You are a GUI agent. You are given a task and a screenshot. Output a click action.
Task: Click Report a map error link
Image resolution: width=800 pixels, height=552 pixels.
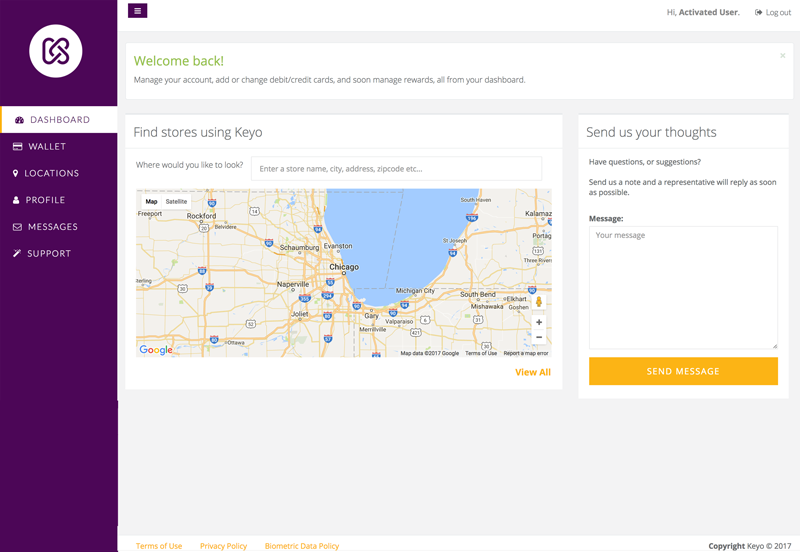526,353
